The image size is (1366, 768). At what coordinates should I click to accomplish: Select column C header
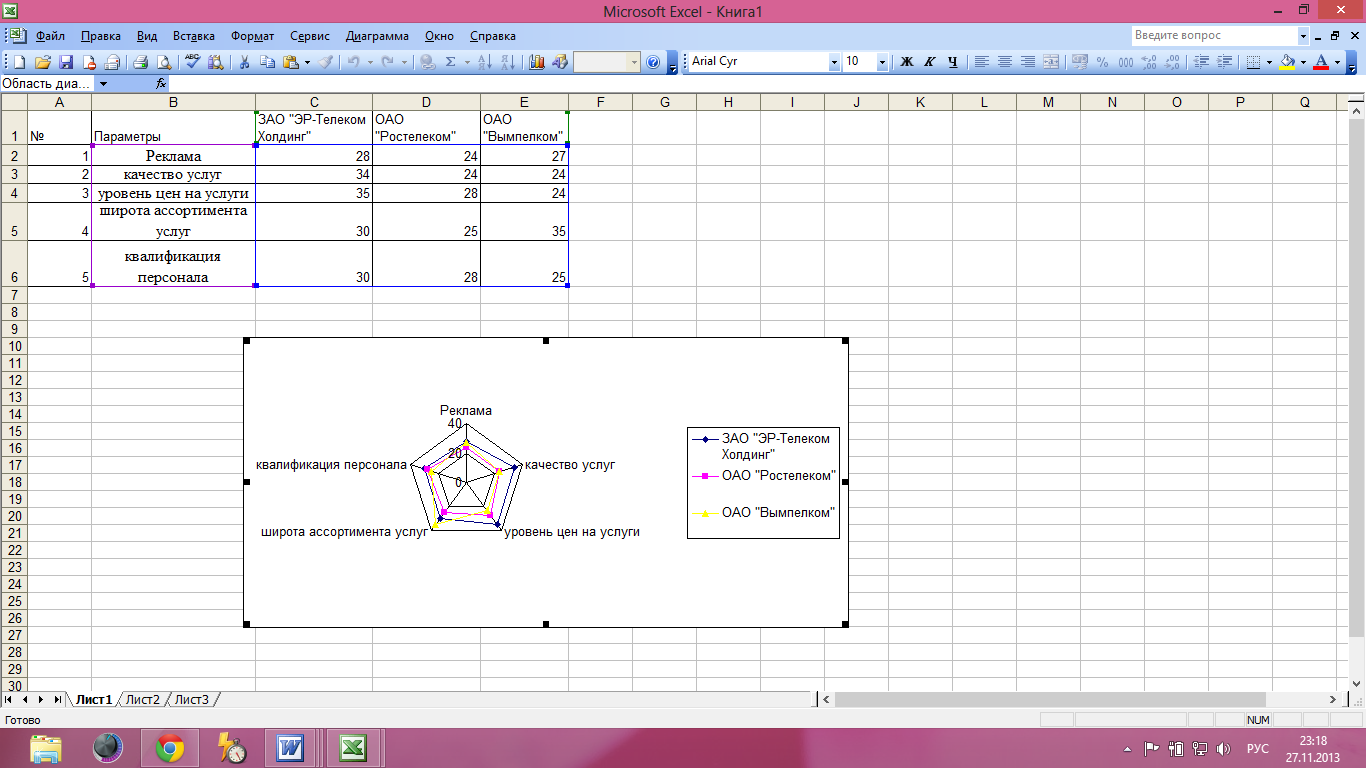[x=314, y=102]
